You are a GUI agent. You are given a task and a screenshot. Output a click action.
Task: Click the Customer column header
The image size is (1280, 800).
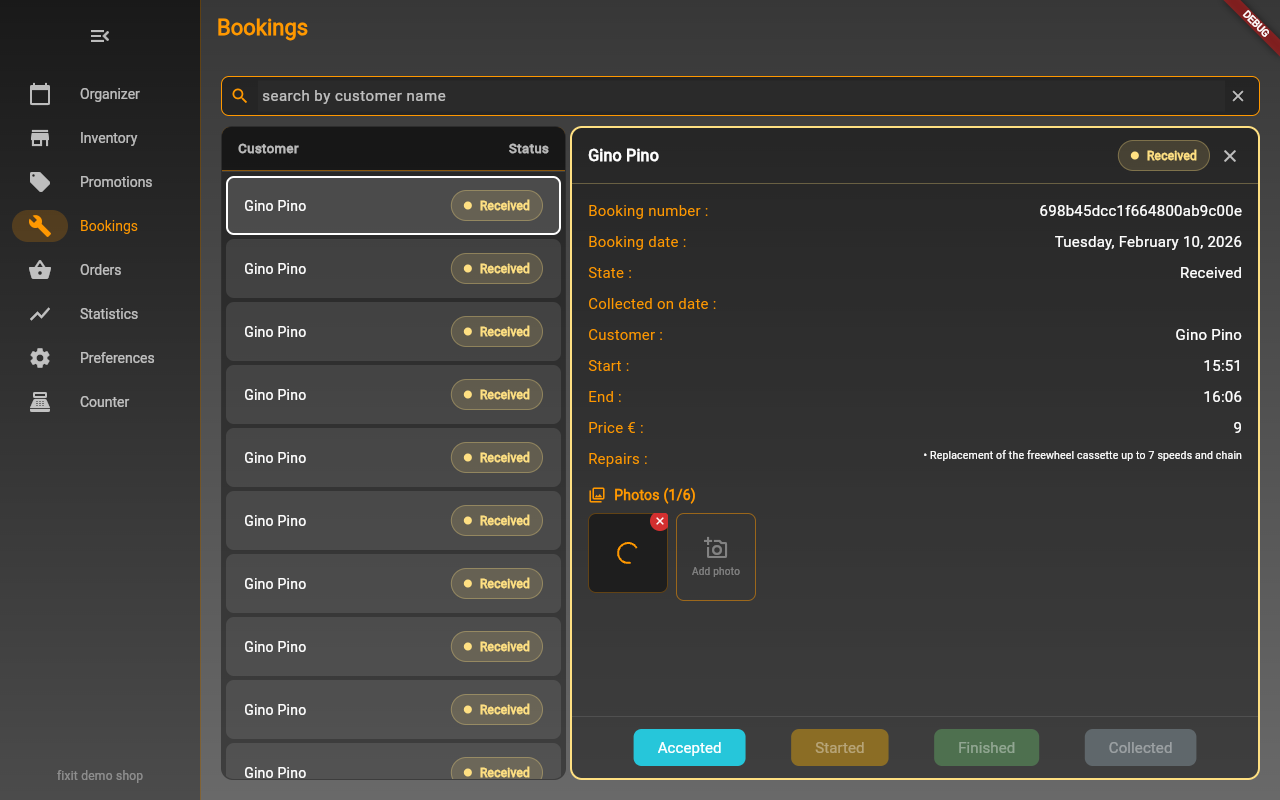coord(268,149)
